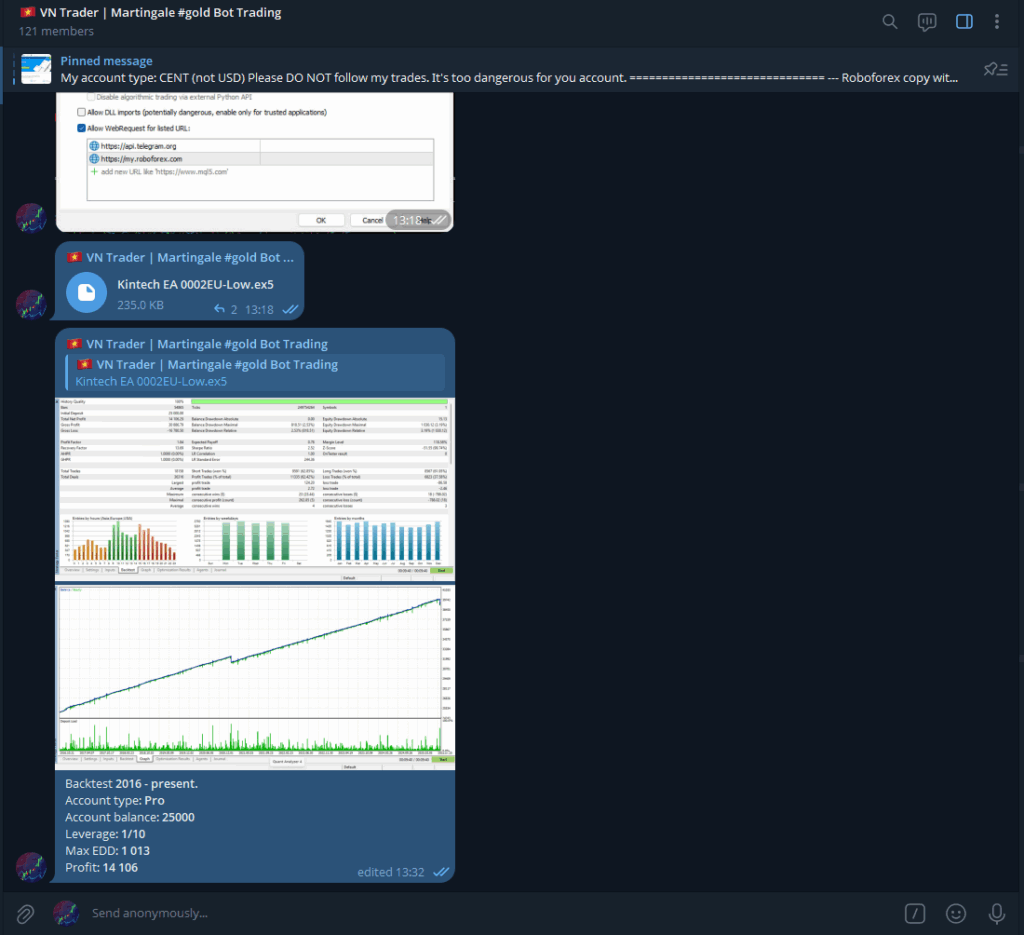This screenshot has height=935, width=1024.
Task: Click the quoted Kintech EA 0002EU-Low.ex5 reply
Action: click(x=255, y=373)
